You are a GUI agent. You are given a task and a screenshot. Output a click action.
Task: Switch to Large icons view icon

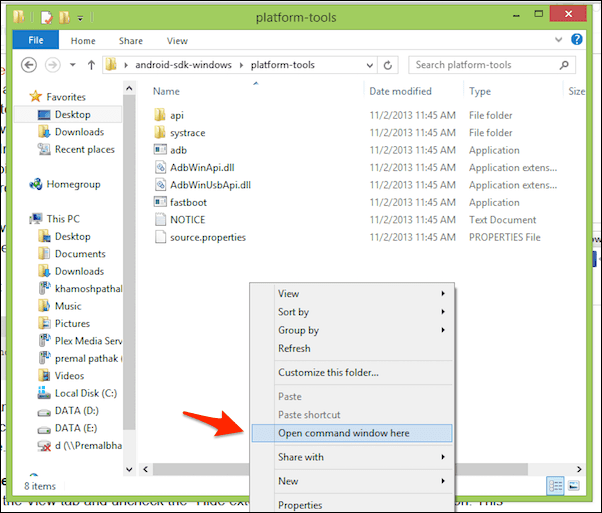click(x=574, y=486)
